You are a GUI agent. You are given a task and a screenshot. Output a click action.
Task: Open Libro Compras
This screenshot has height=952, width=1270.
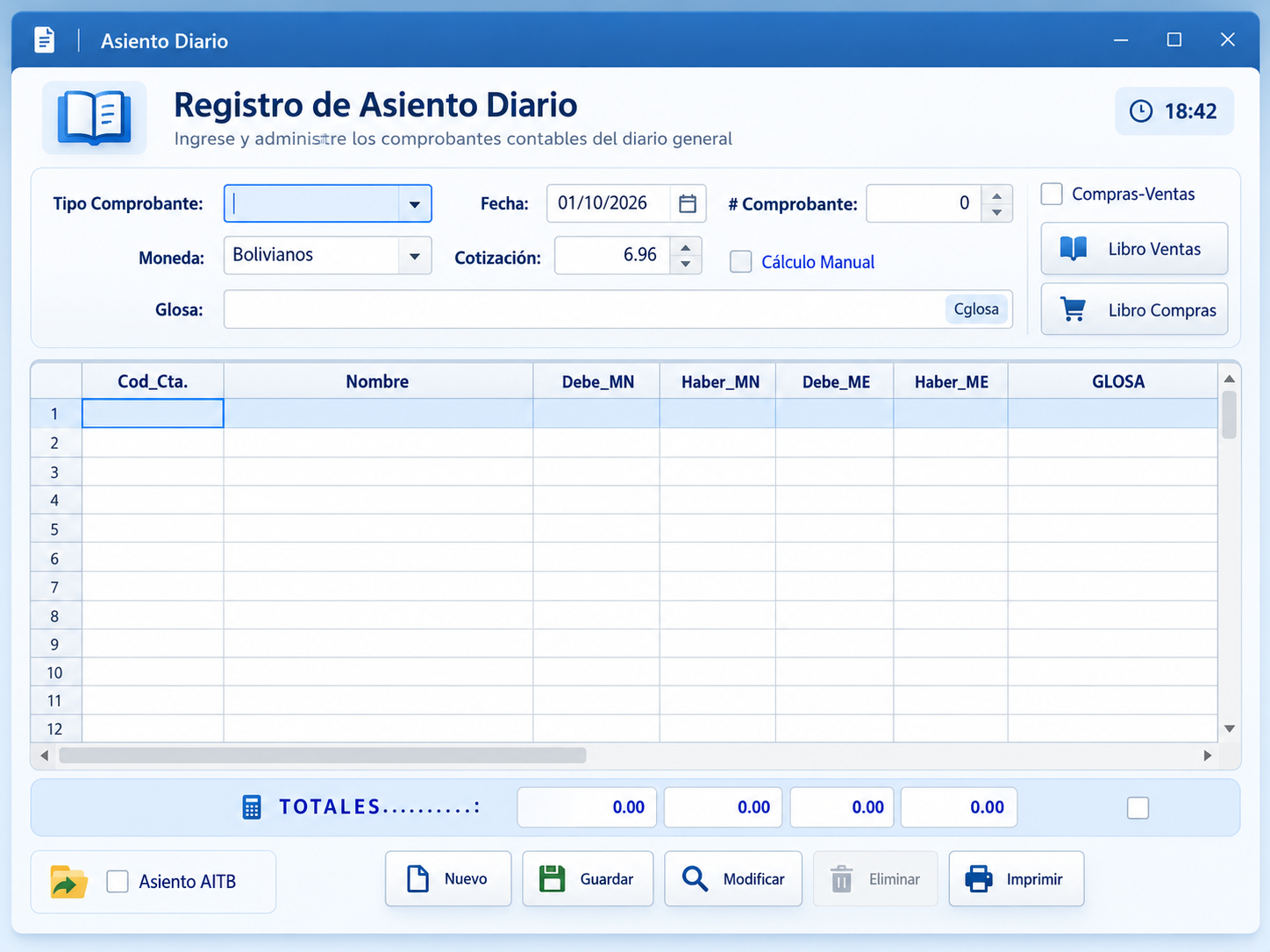1134,309
